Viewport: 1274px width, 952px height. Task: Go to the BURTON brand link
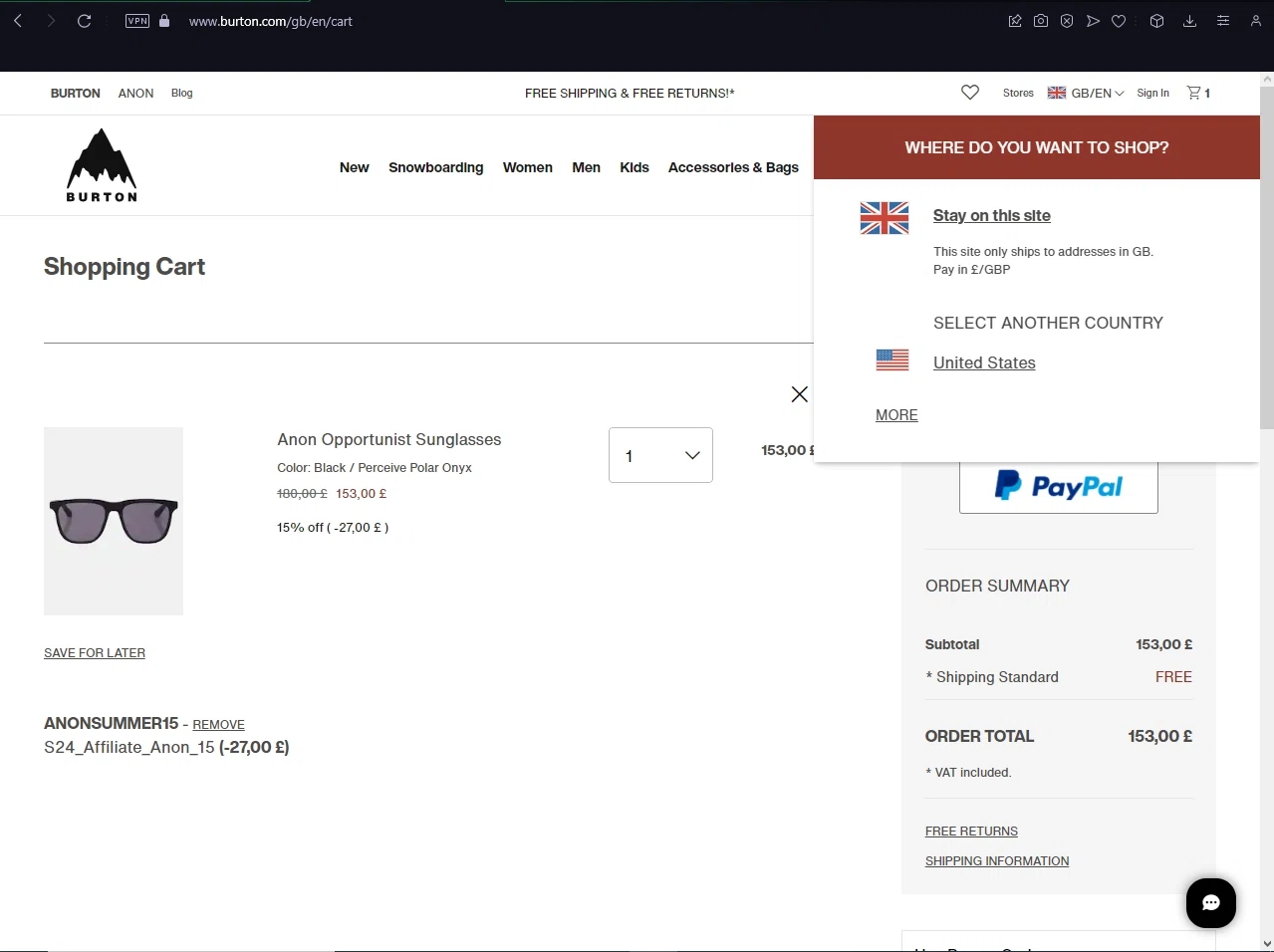76,94
